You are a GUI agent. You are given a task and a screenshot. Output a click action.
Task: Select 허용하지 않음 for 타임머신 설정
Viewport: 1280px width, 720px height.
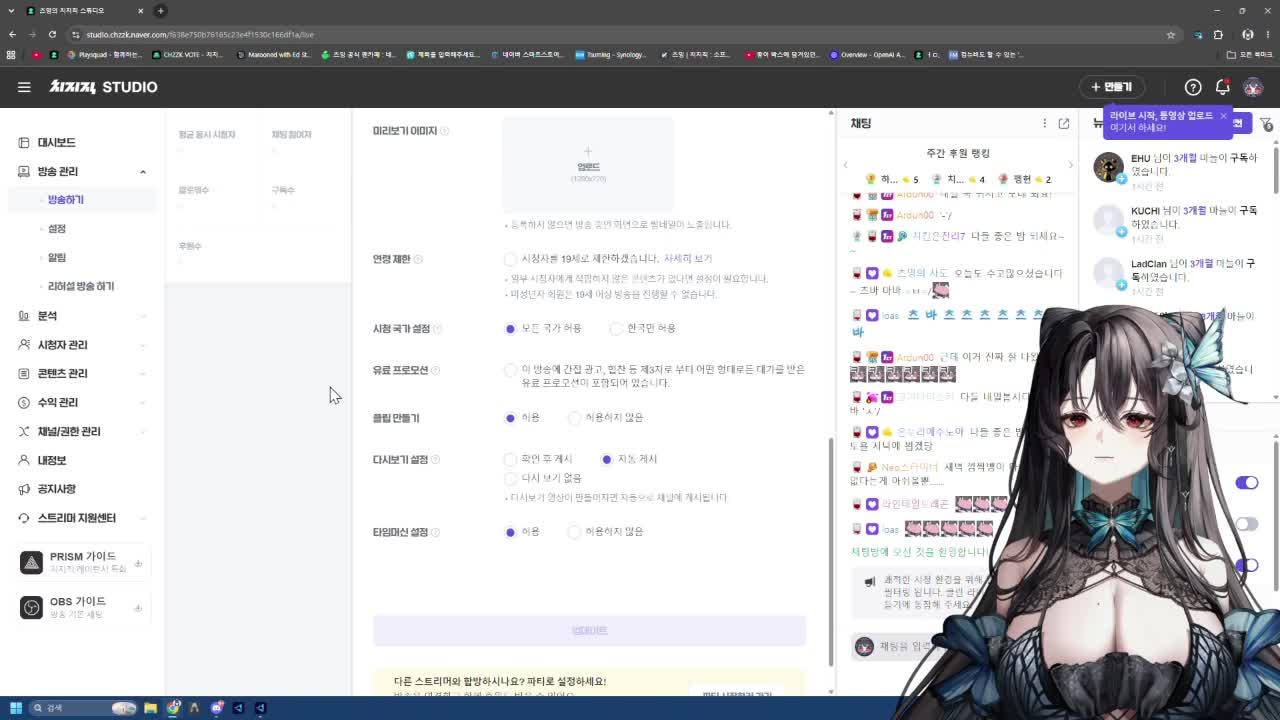click(574, 531)
